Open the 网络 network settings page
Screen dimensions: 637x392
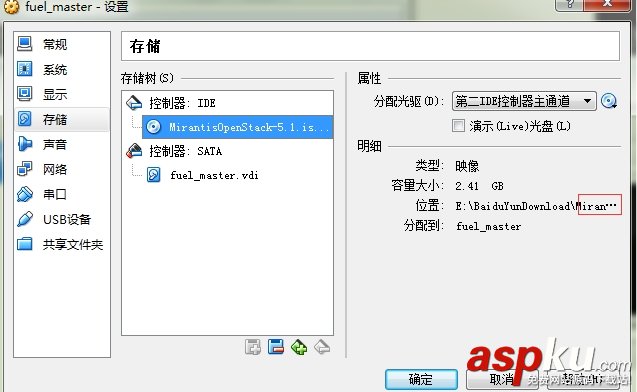(62, 169)
